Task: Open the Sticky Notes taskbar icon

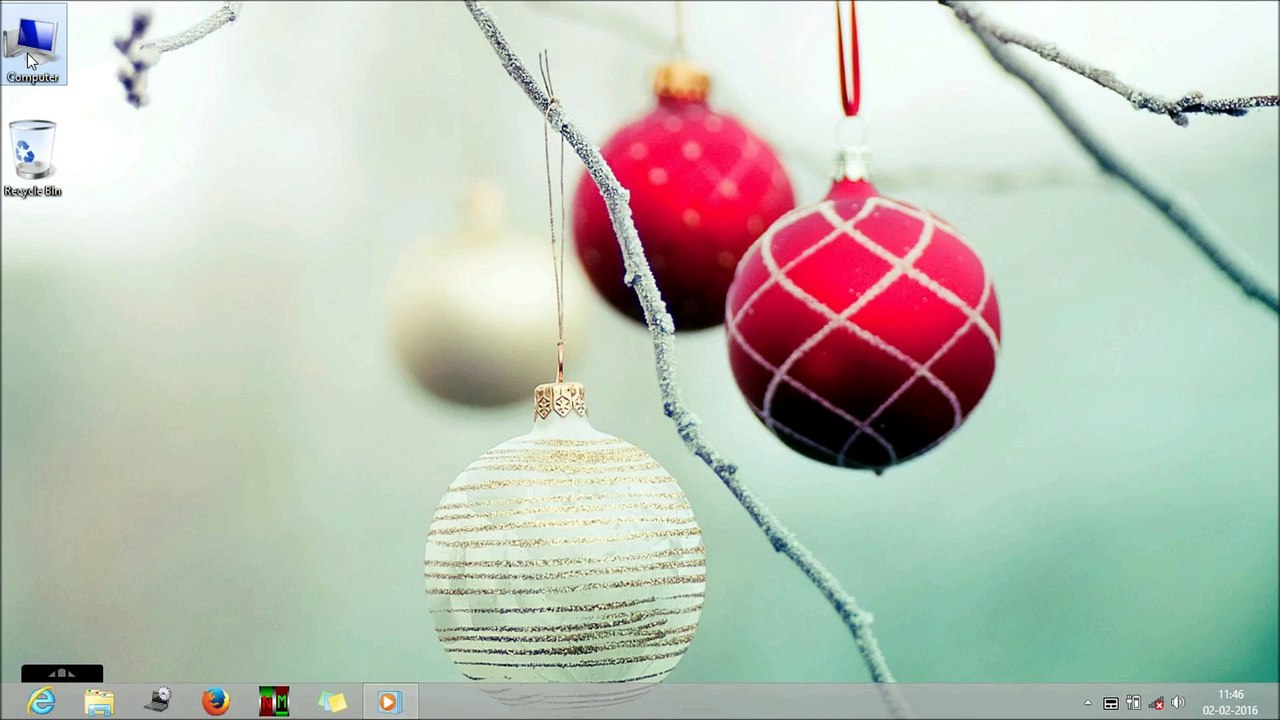Action: tap(332, 702)
